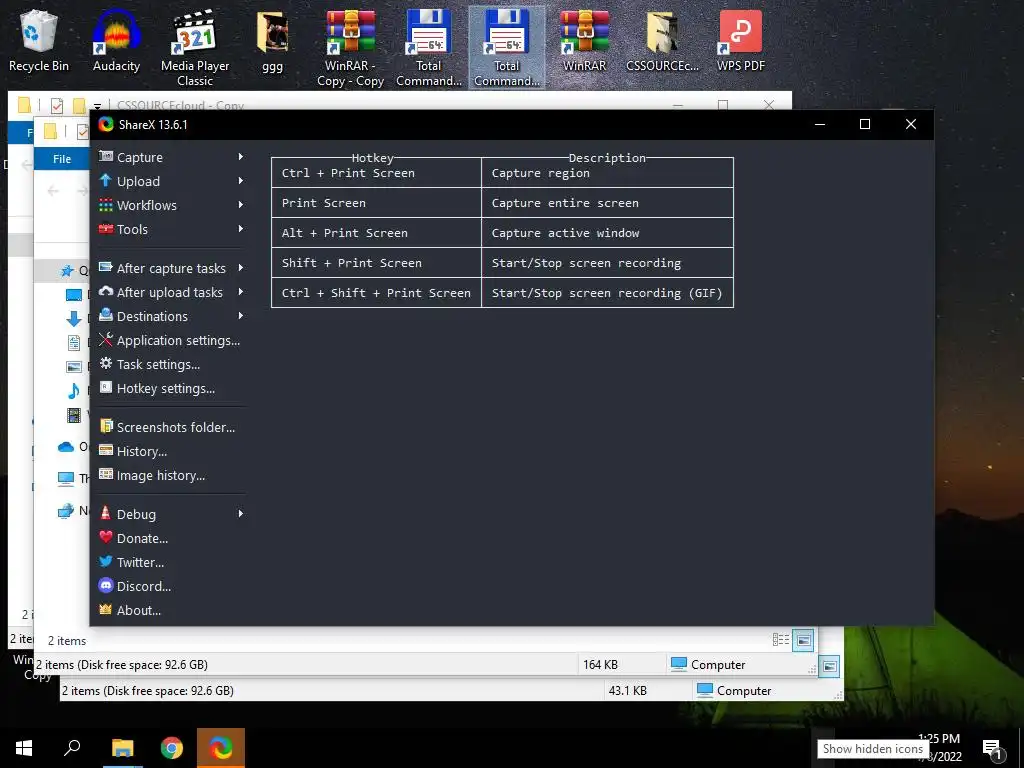Open the File tab in Explorer window
The height and width of the screenshot is (768, 1024).
coord(62,159)
